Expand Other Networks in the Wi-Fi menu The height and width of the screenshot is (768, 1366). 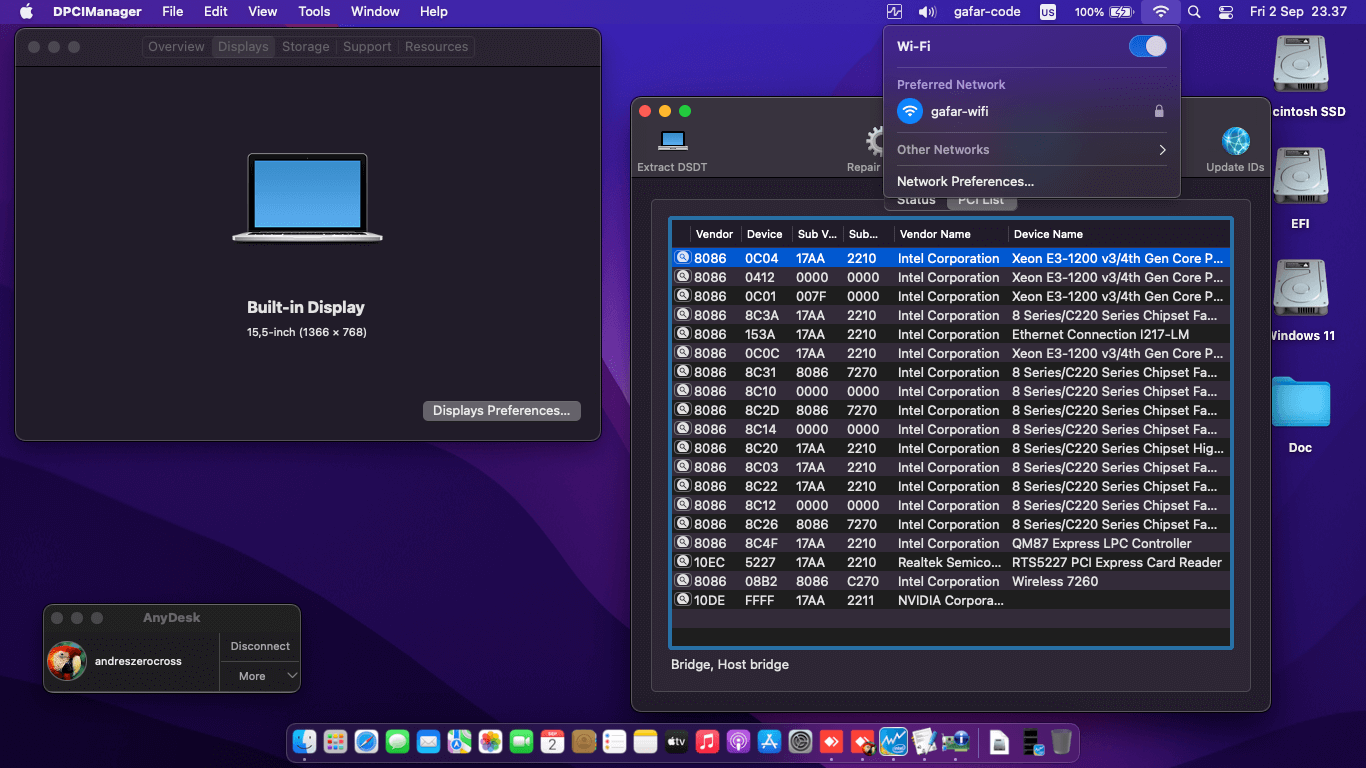click(1032, 149)
